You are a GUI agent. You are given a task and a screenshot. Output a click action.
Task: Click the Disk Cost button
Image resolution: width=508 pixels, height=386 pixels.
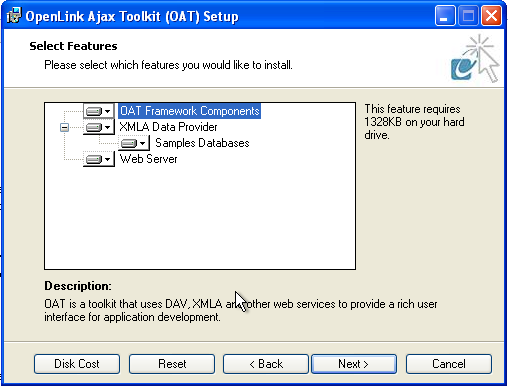(77, 364)
